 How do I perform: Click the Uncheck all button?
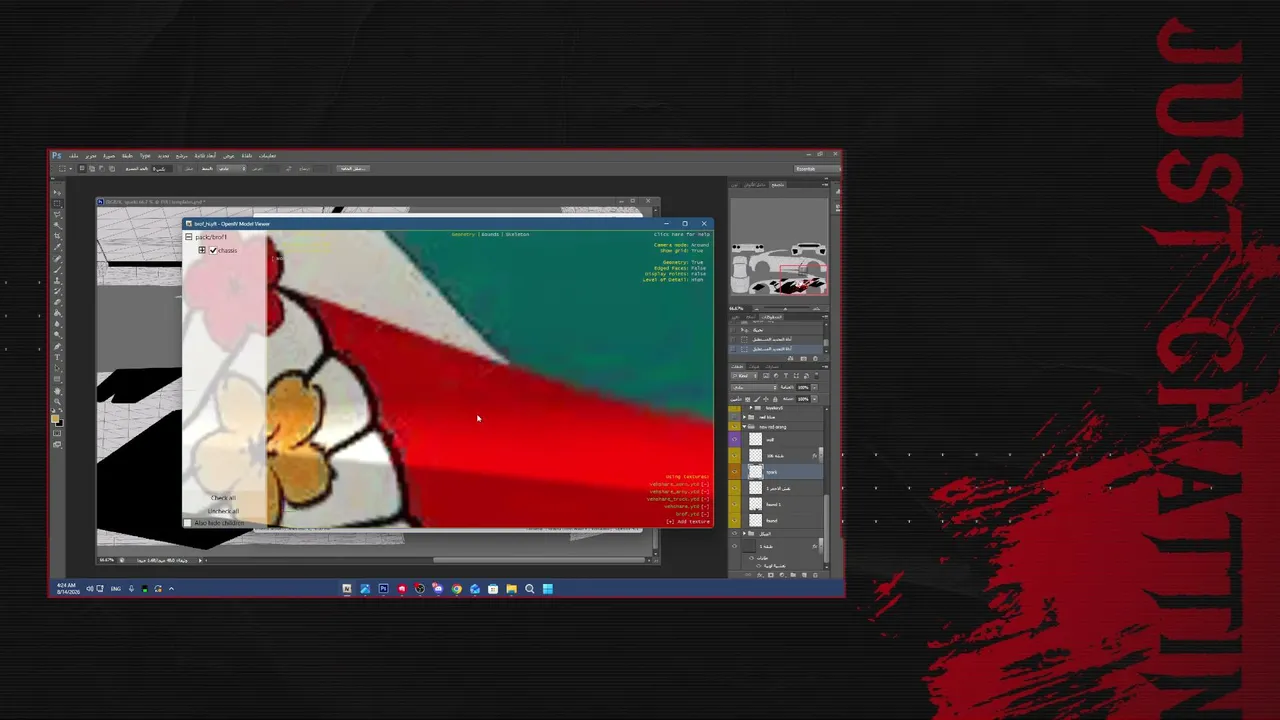coord(224,511)
